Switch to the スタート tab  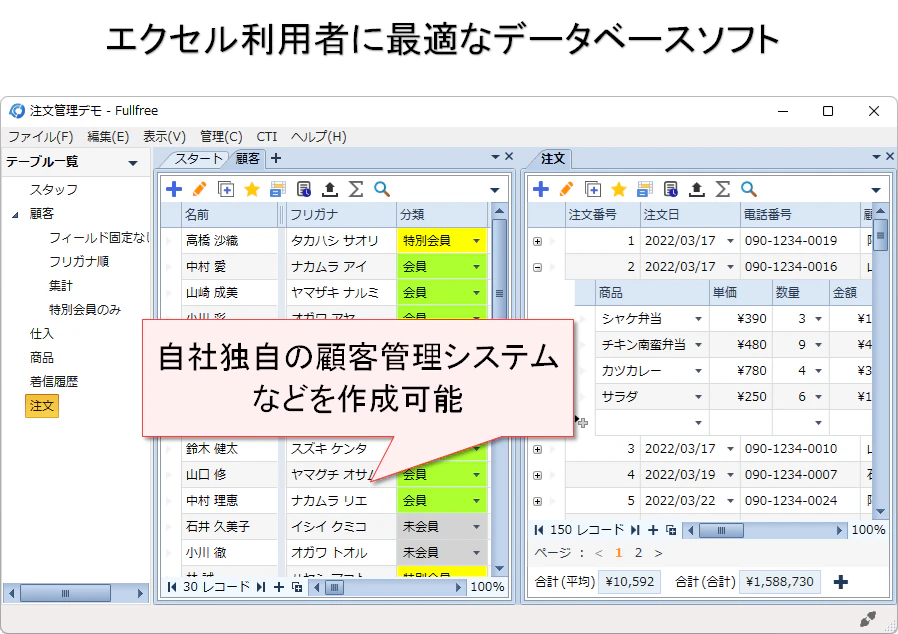point(196,158)
